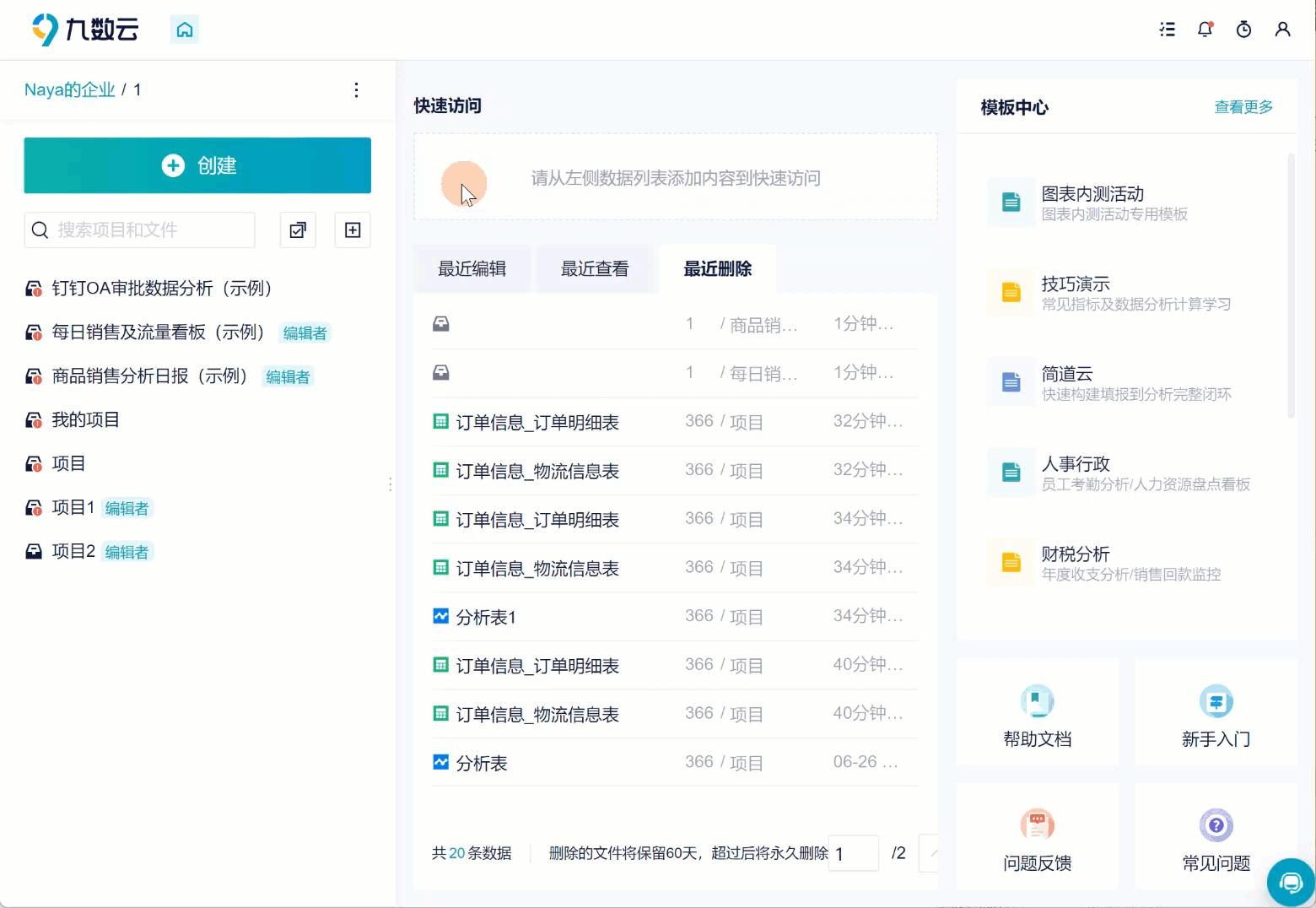Click 查看更多 in 模板中心
Image resolution: width=1316 pixels, height=908 pixels.
coord(1243,107)
